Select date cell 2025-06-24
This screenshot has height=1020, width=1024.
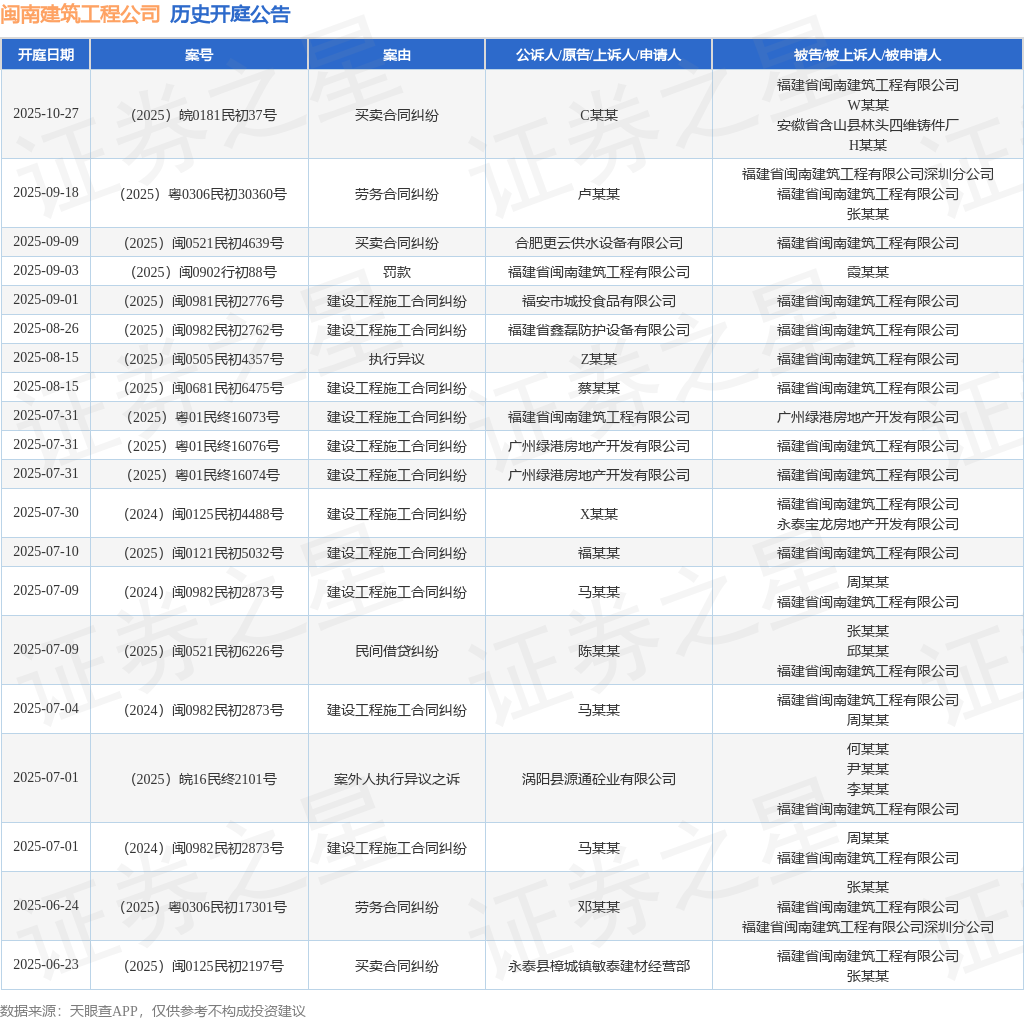[46, 906]
